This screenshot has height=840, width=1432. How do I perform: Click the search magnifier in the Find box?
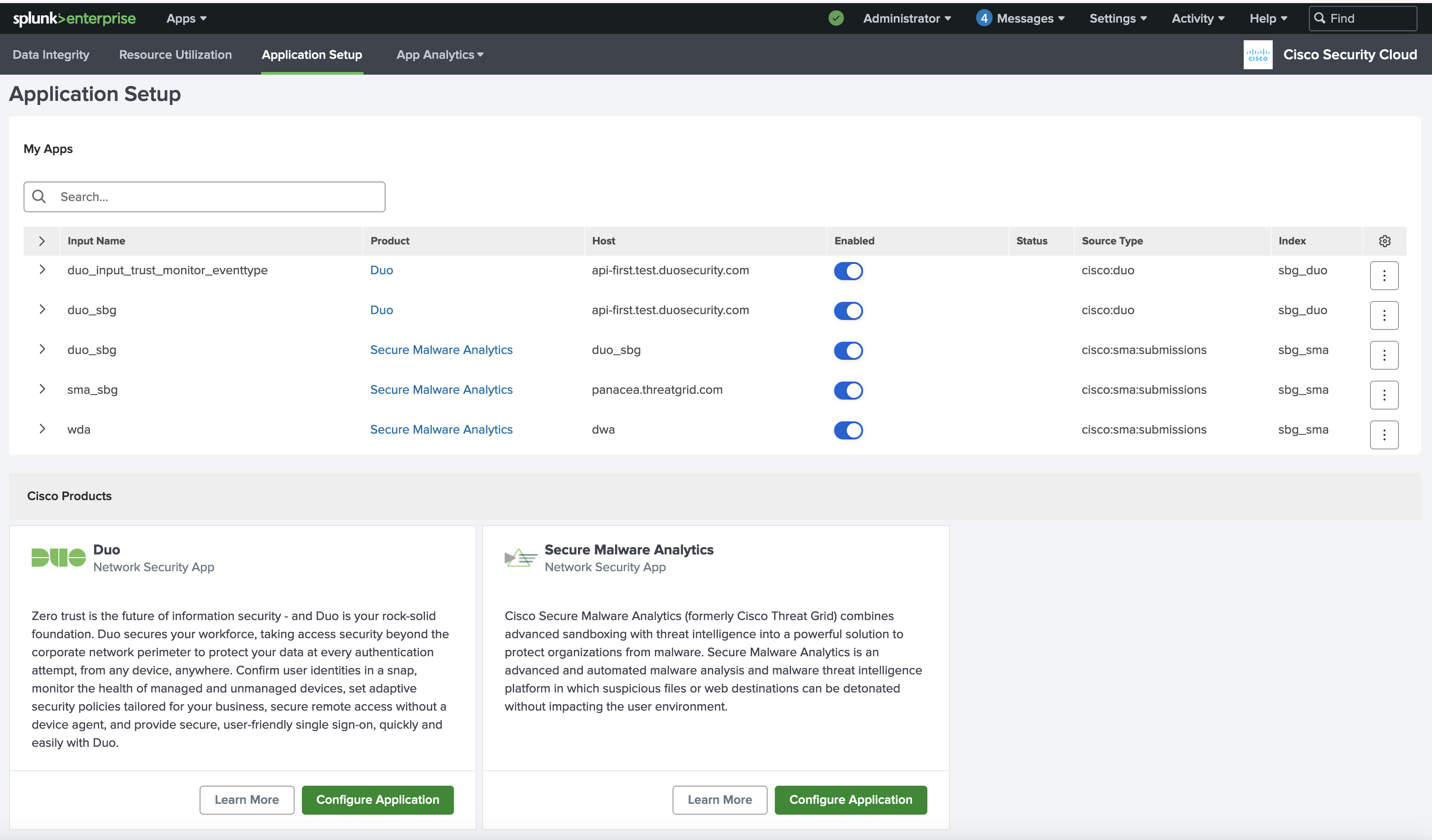[x=1321, y=18]
